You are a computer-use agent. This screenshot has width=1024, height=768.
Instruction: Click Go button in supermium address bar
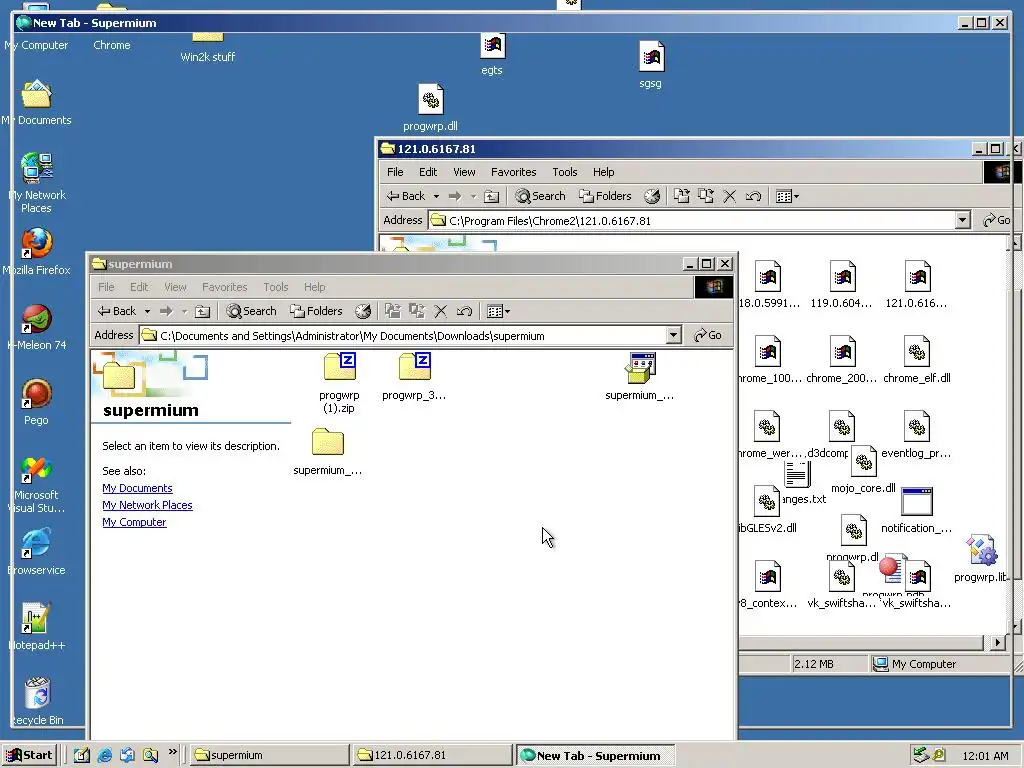point(708,336)
